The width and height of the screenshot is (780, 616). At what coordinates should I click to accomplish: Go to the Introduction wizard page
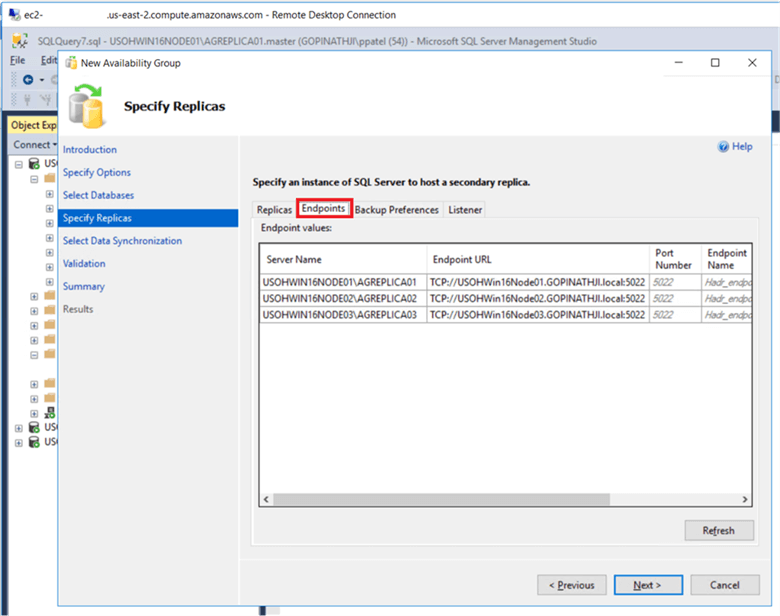(90, 149)
